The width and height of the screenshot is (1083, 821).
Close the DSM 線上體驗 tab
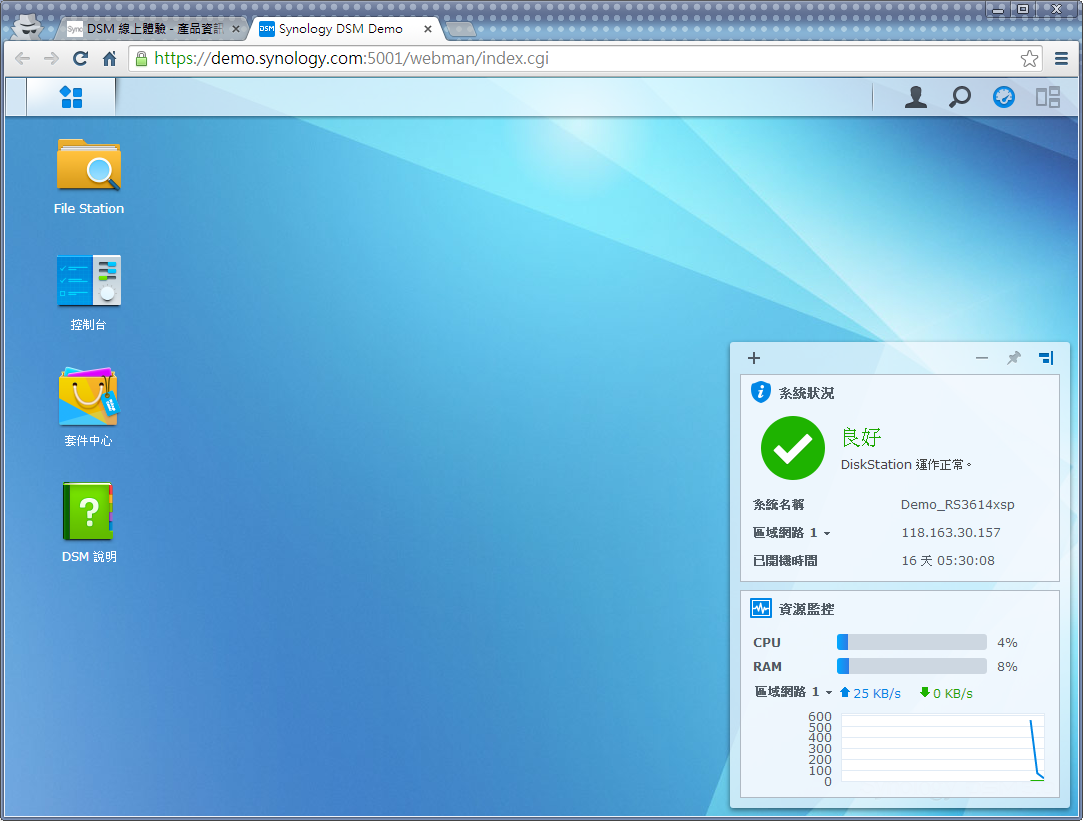[x=236, y=29]
